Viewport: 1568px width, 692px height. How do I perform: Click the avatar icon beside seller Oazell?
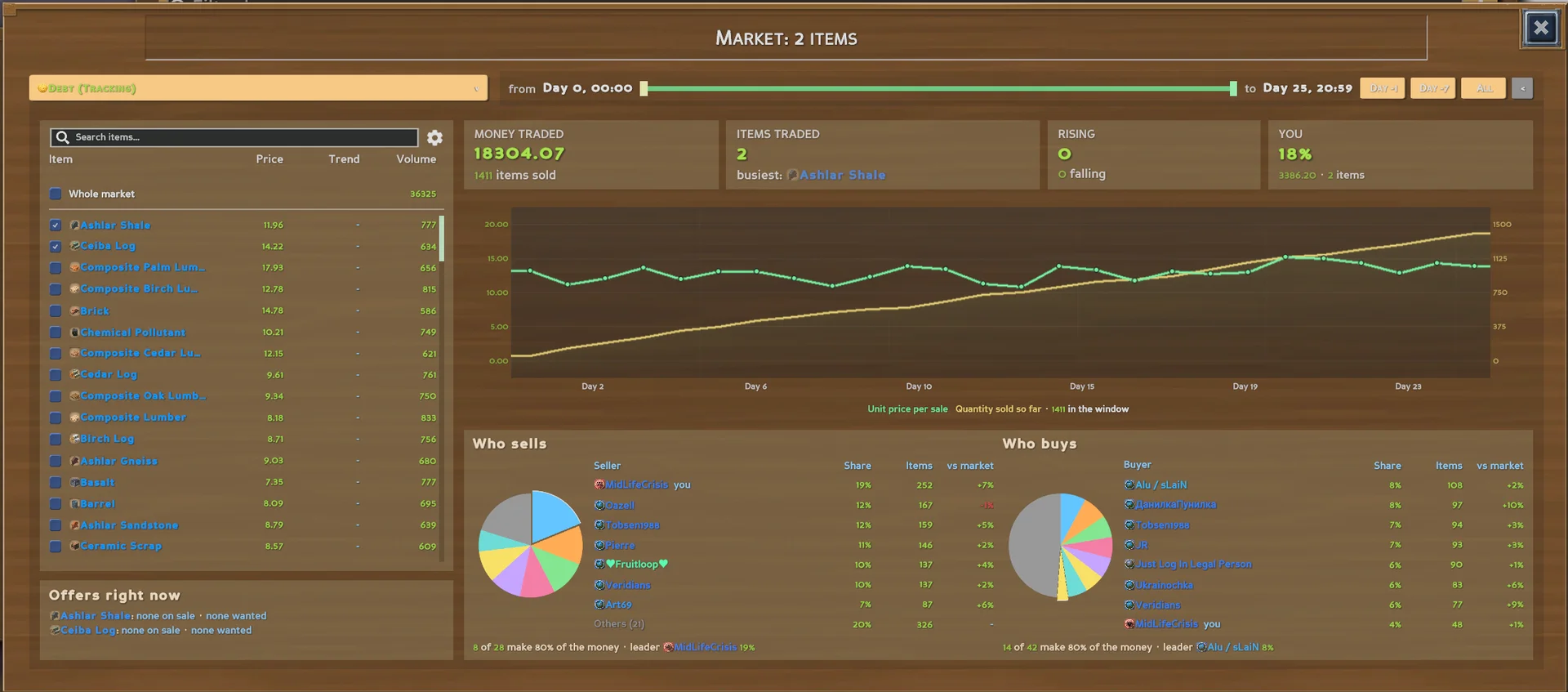tap(599, 505)
